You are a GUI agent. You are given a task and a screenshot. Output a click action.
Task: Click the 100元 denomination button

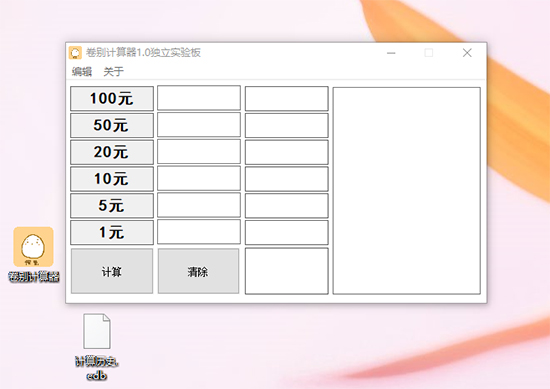(112, 99)
